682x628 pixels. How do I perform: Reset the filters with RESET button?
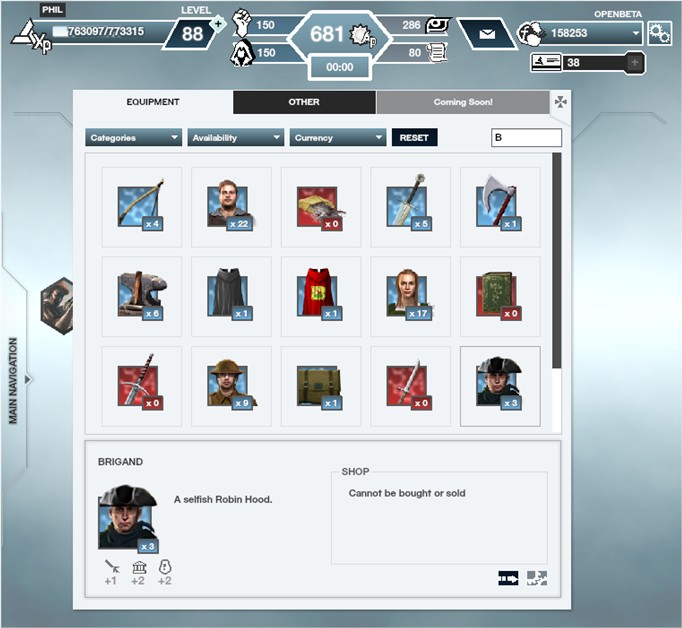[x=415, y=137]
